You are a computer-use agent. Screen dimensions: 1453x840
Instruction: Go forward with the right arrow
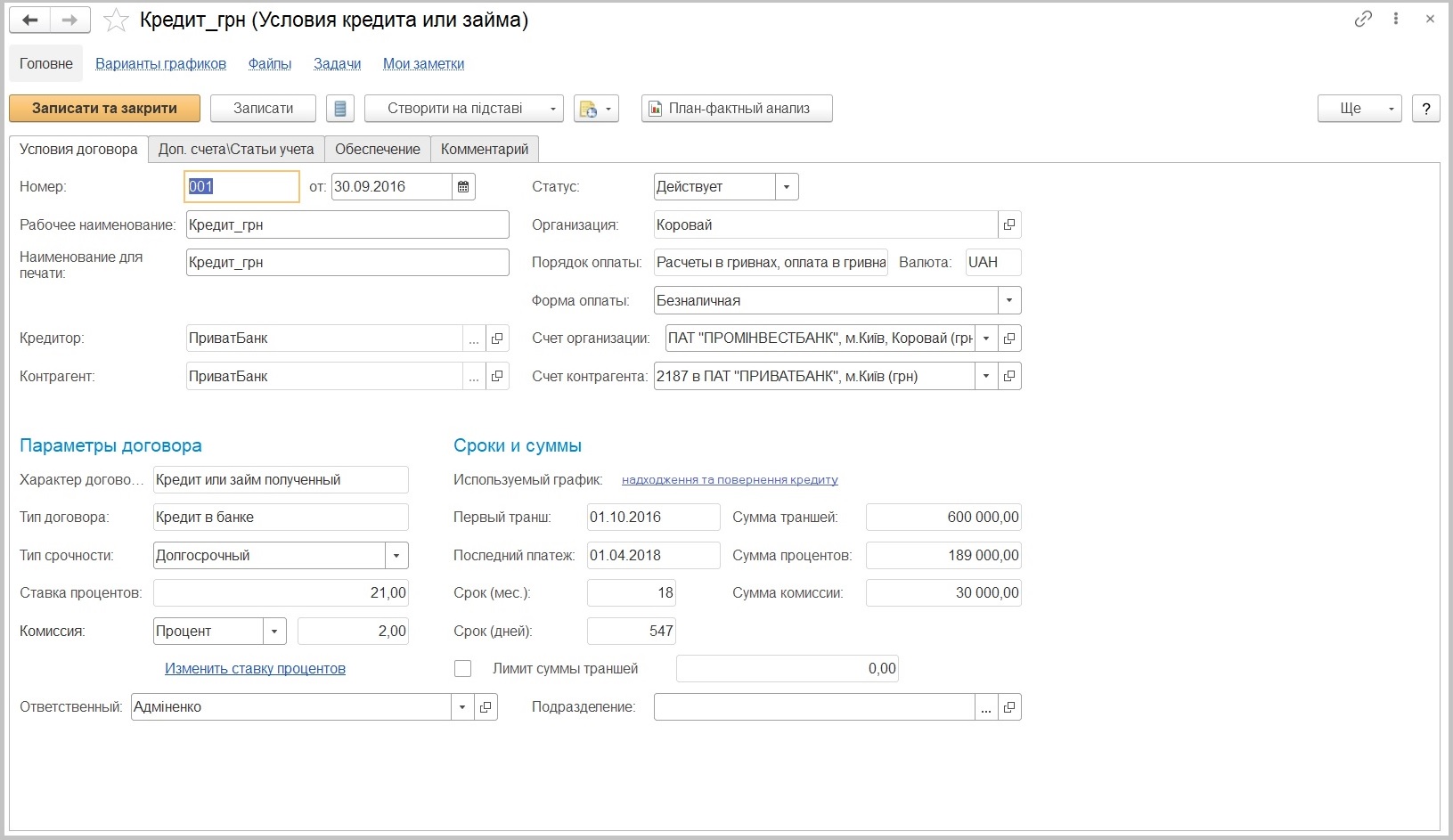coord(69,20)
